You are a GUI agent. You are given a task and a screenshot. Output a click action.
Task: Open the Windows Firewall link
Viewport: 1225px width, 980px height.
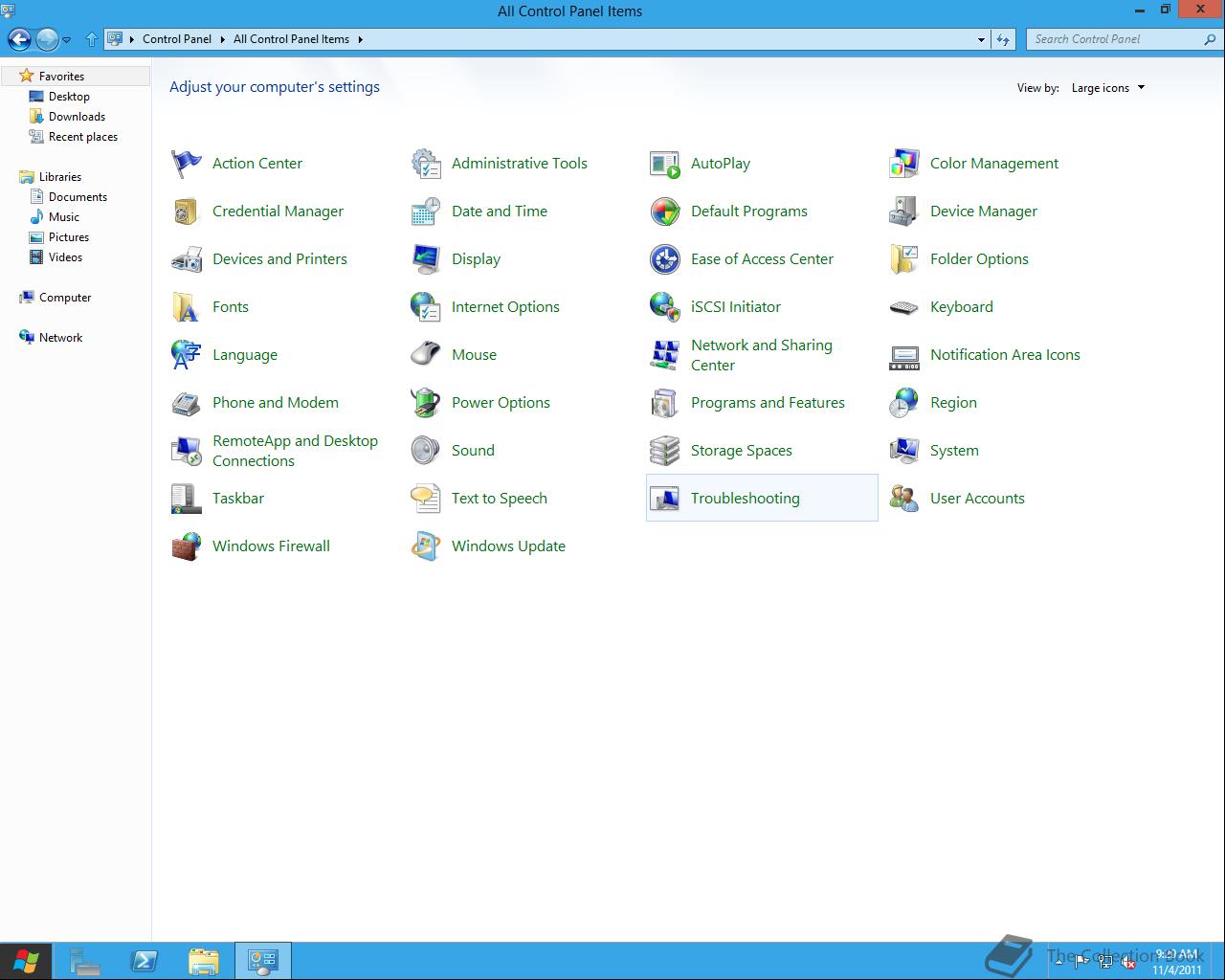(x=271, y=546)
